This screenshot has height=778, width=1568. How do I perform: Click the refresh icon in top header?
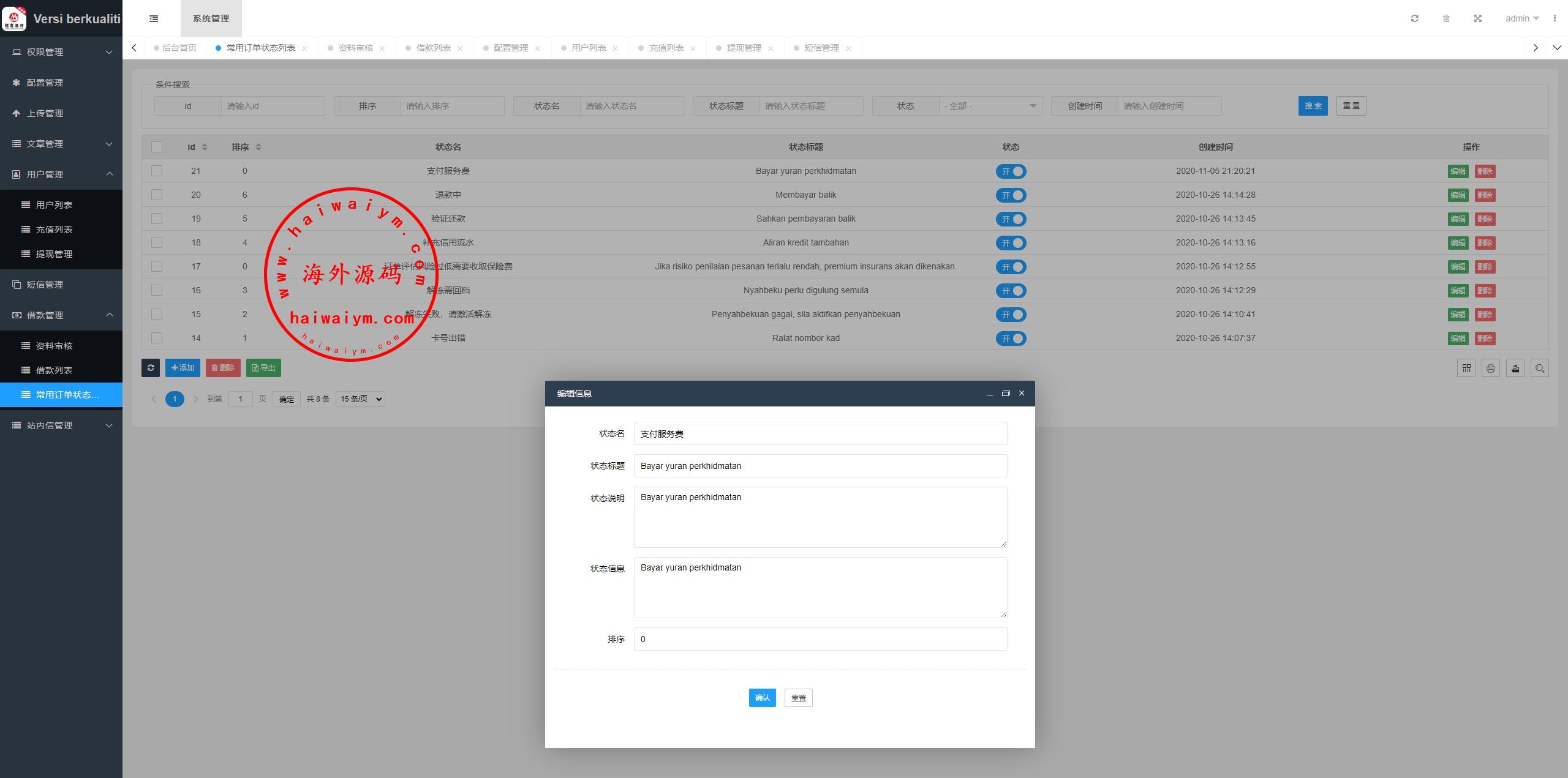pyautogui.click(x=1414, y=18)
